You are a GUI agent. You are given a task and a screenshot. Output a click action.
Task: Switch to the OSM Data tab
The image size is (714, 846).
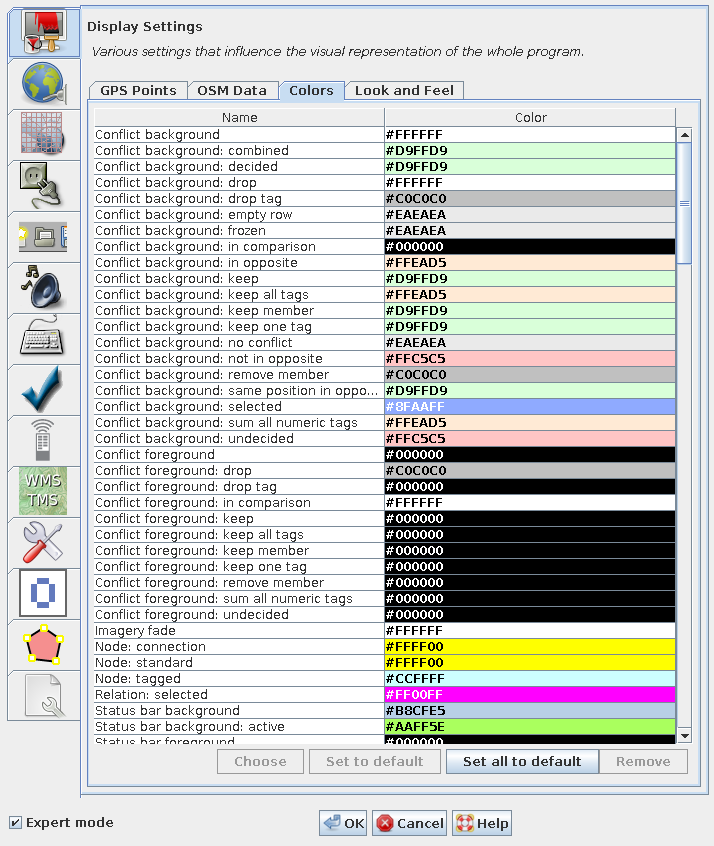pyautogui.click(x=232, y=90)
